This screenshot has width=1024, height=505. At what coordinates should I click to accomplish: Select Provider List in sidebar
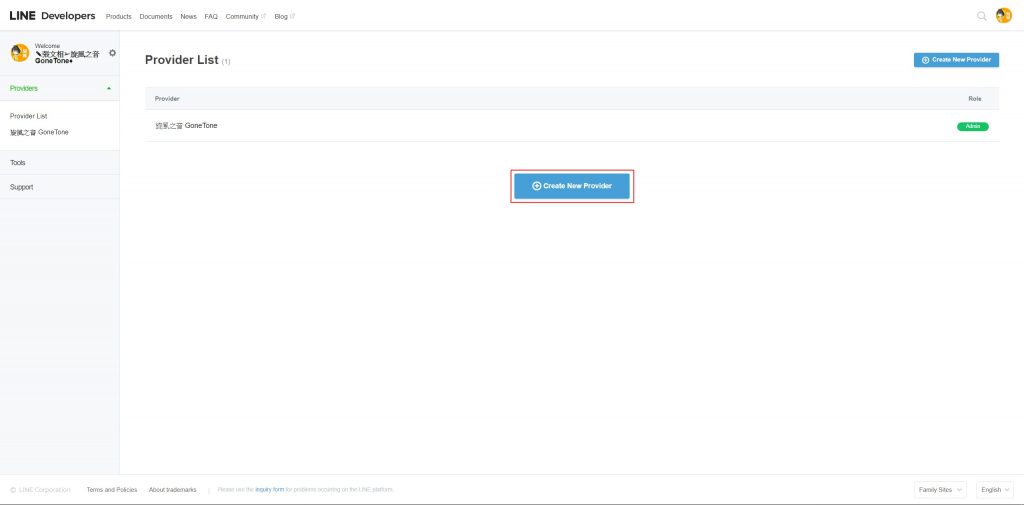coord(28,116)
